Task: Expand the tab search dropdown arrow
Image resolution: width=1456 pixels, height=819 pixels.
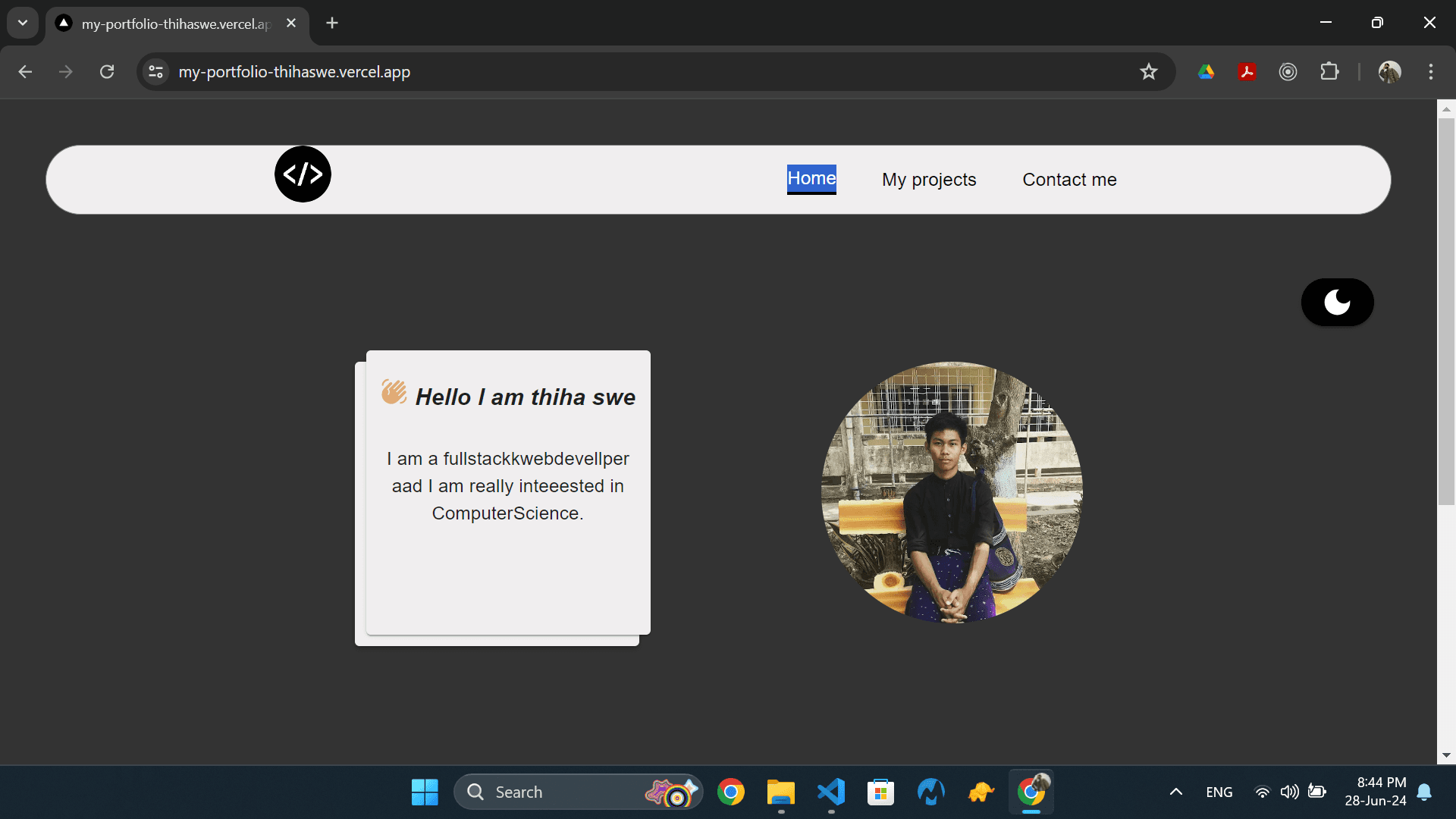Action: click(x=23, y=23)
